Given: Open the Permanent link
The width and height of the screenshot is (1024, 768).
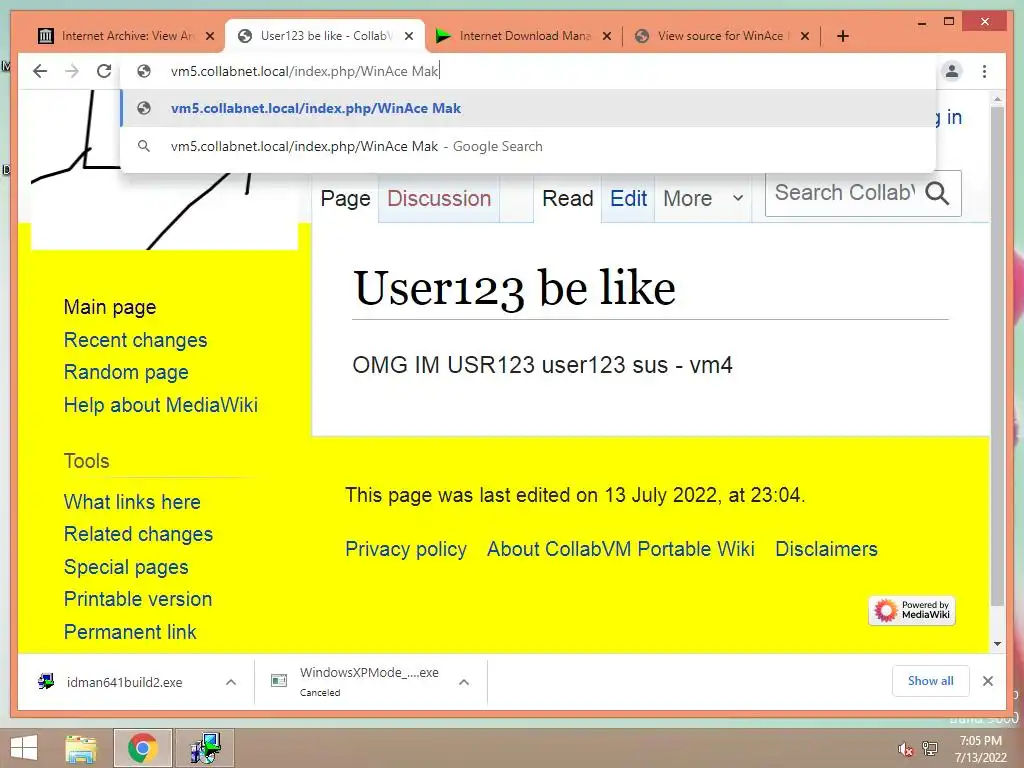Looking at the screenshot, I should [x=130, y=632].
